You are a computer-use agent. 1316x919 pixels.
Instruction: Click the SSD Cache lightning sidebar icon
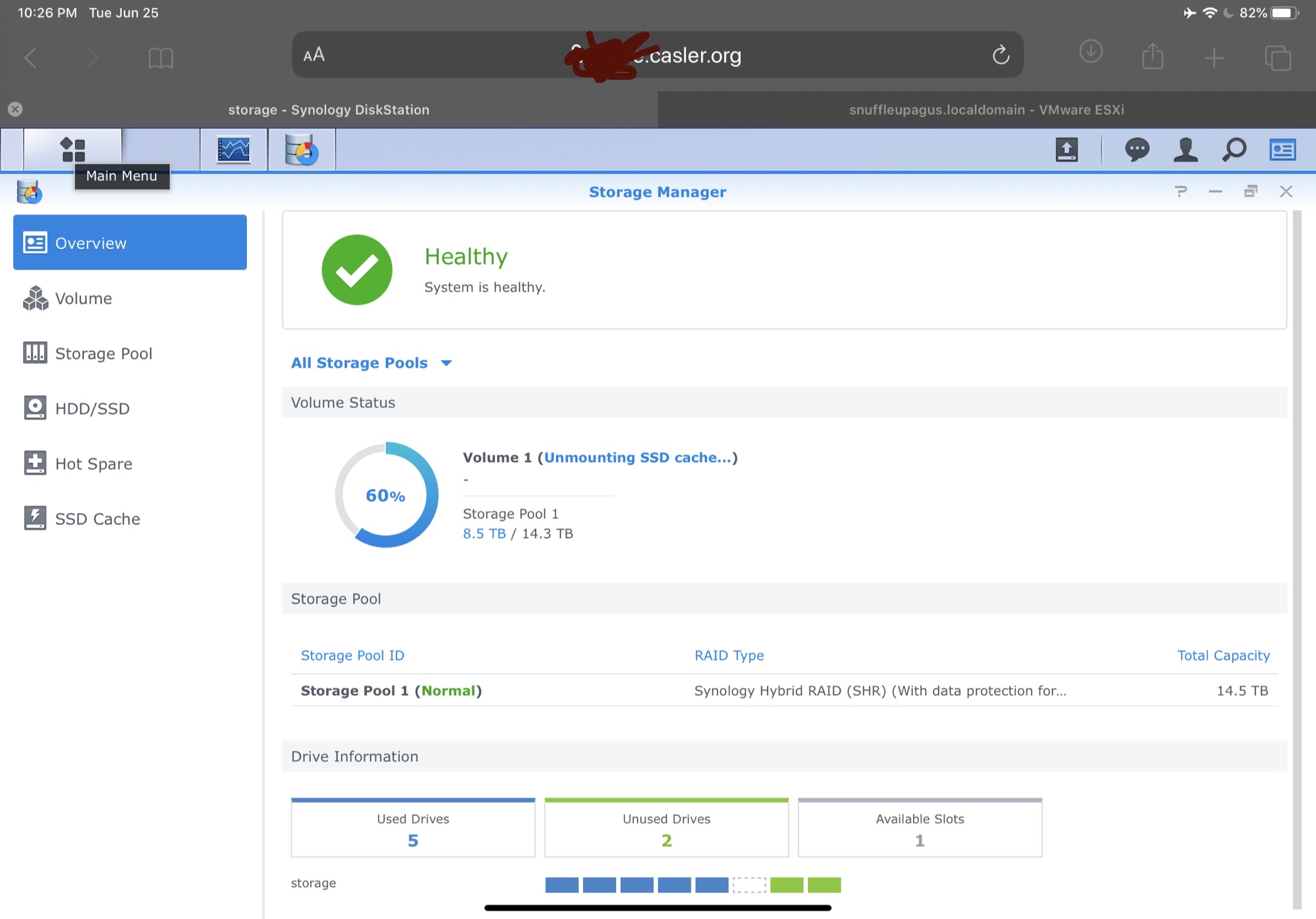(35, 518)
